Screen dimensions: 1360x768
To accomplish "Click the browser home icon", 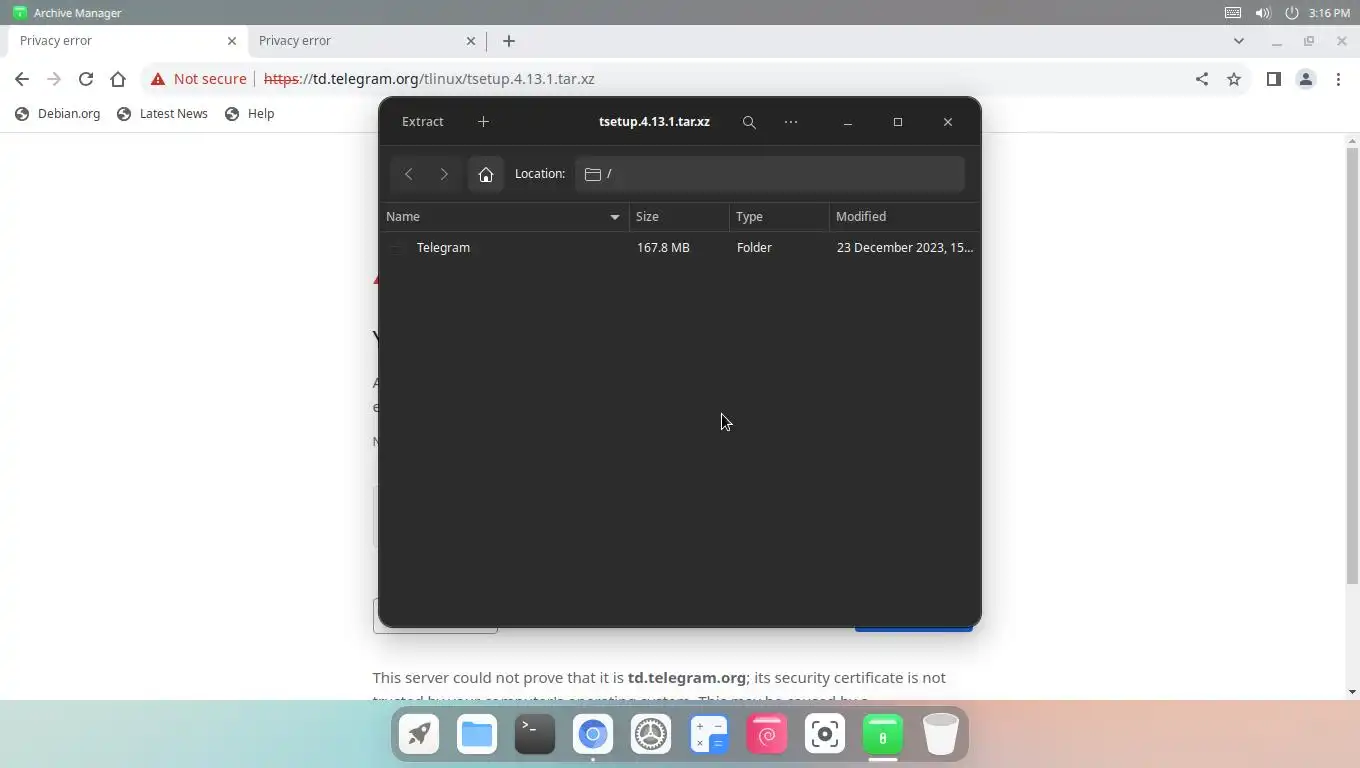I will point(118,79).
